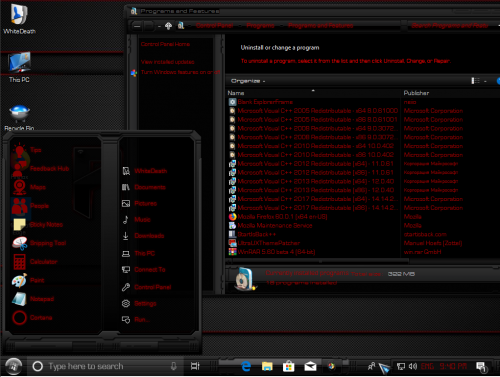This screenshot has height=377, width=500.
Task: Launch Notepad from start menu
Action: pyautogui.click(x=33, y=299)
